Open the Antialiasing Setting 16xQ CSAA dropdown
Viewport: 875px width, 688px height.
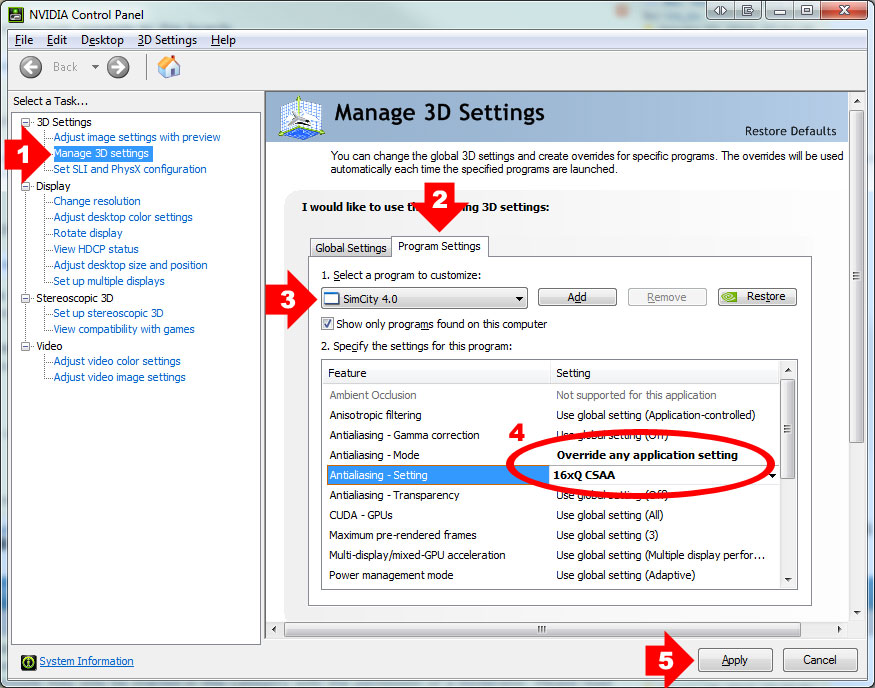pos(772,476)
